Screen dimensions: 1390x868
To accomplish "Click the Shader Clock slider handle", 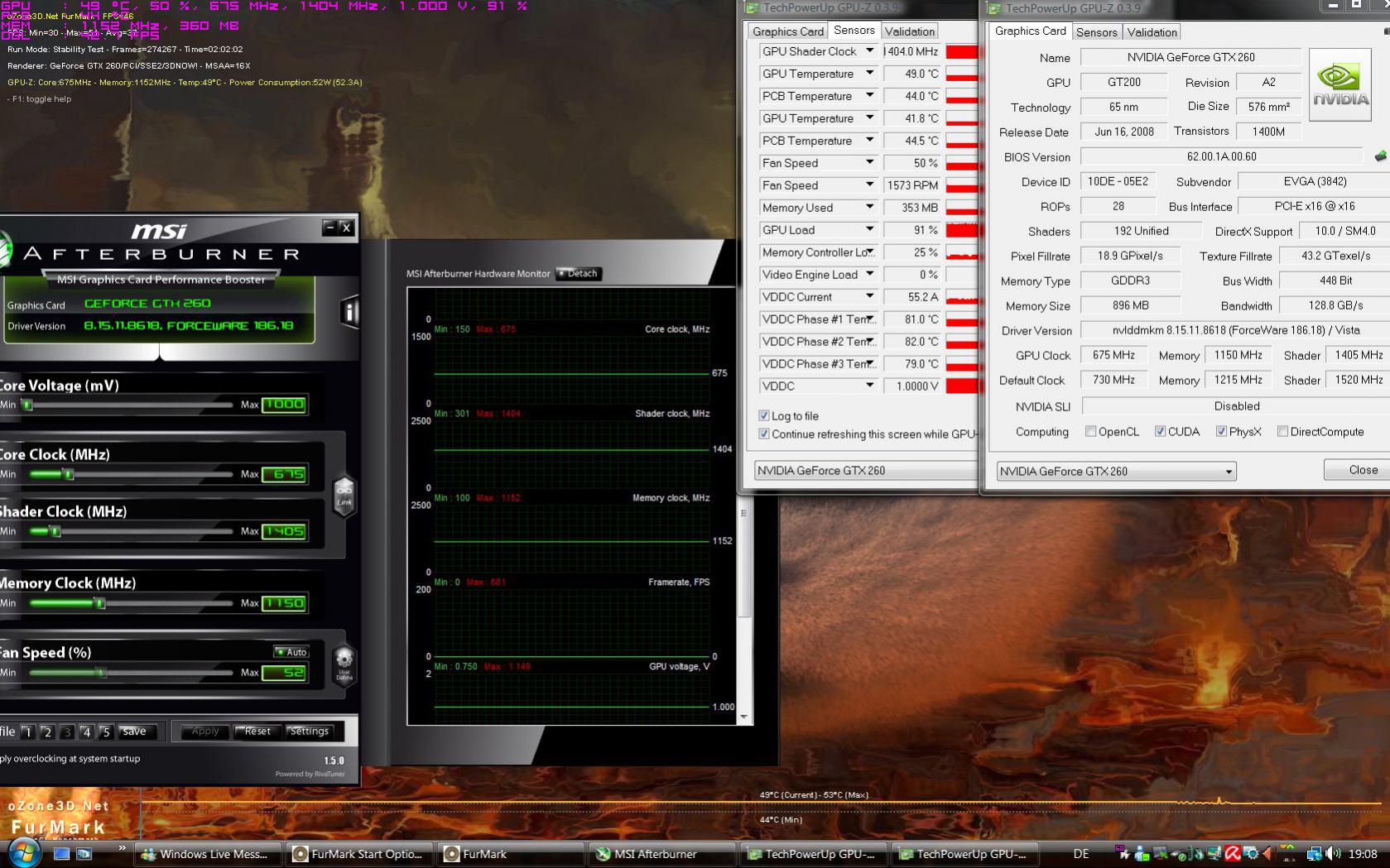I will [55, 531].
